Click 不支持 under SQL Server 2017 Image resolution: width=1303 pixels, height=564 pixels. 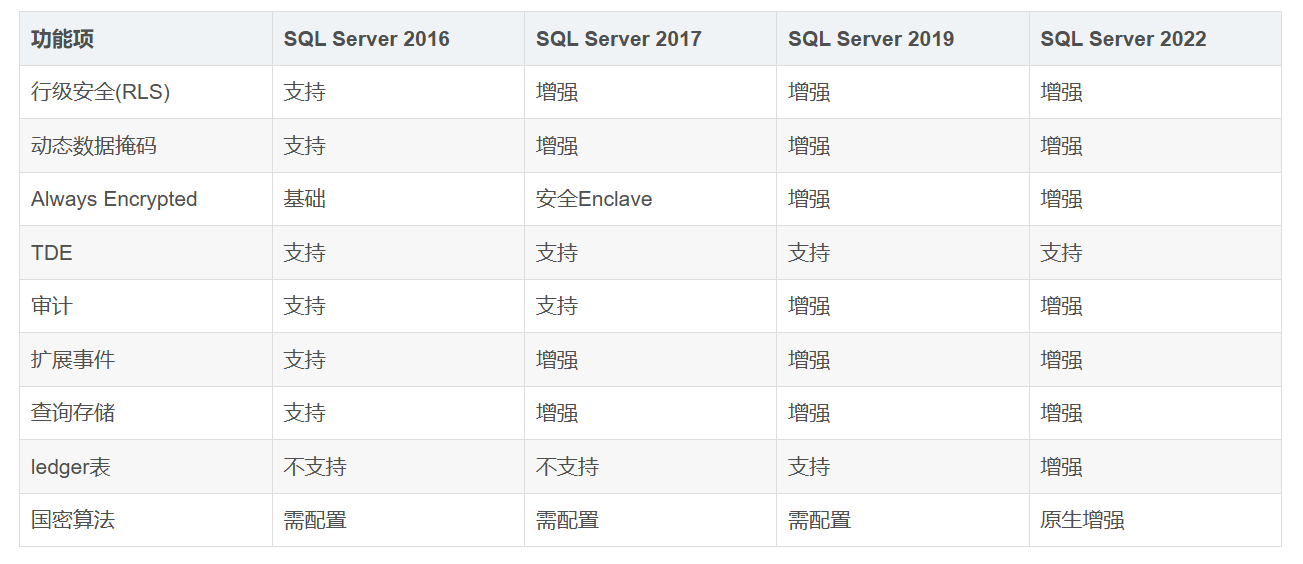[567, 467]
